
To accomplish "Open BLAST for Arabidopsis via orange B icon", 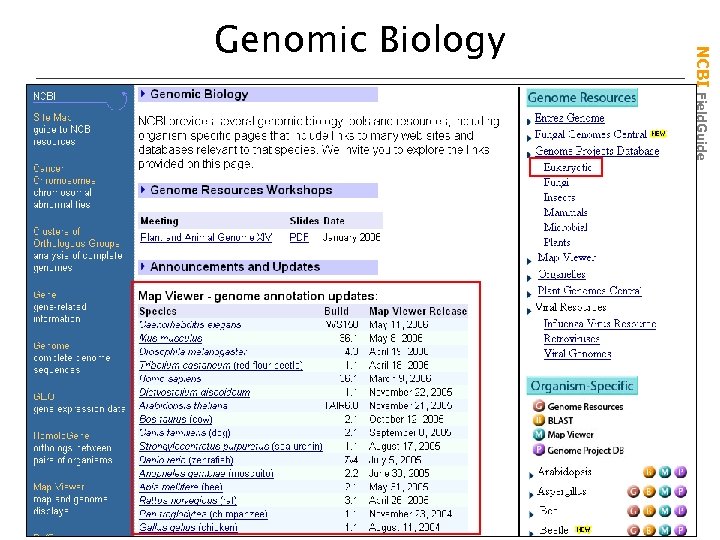I will pyautogui.click(x=649, y=472).
